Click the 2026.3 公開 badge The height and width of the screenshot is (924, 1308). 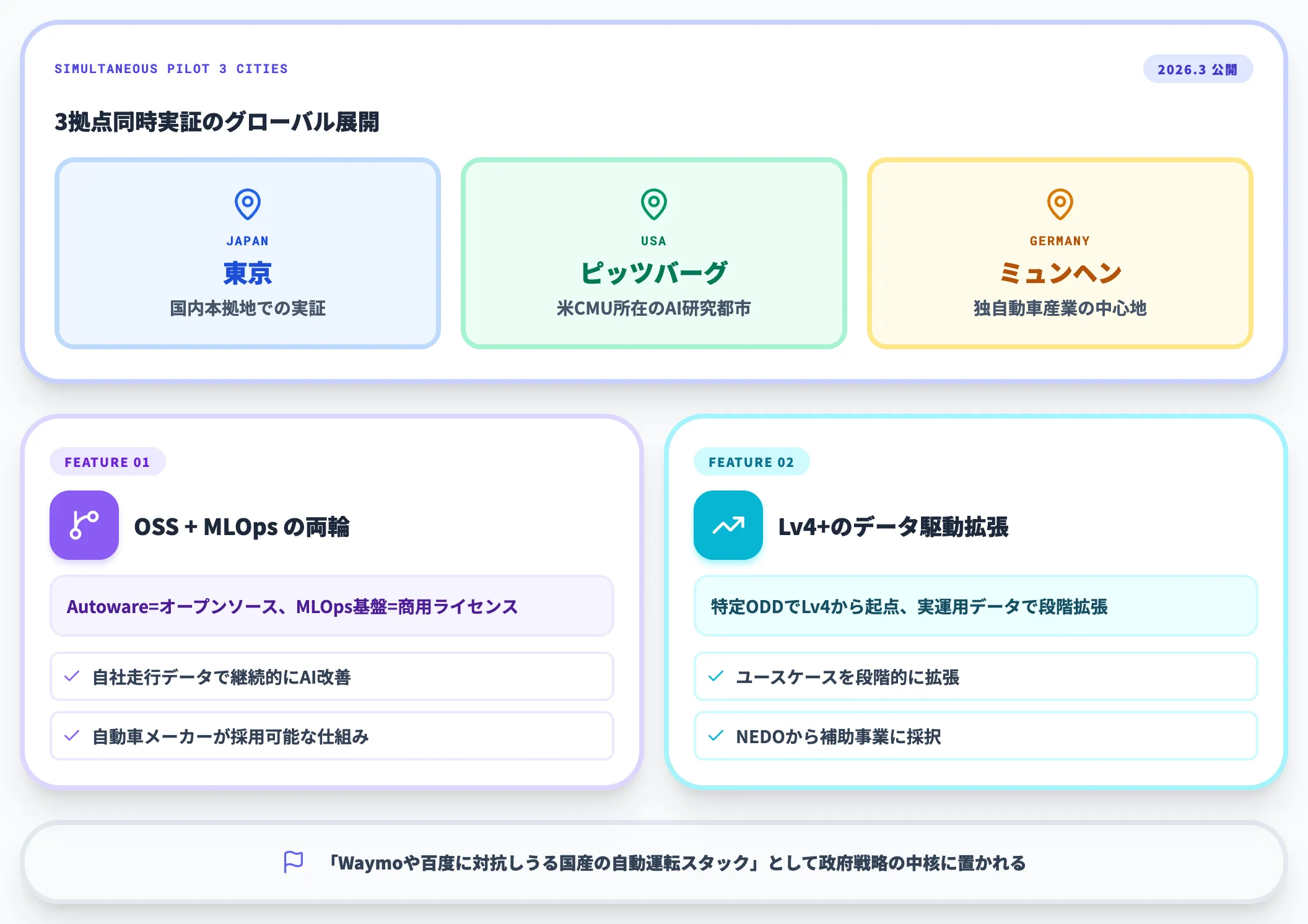1198,69
